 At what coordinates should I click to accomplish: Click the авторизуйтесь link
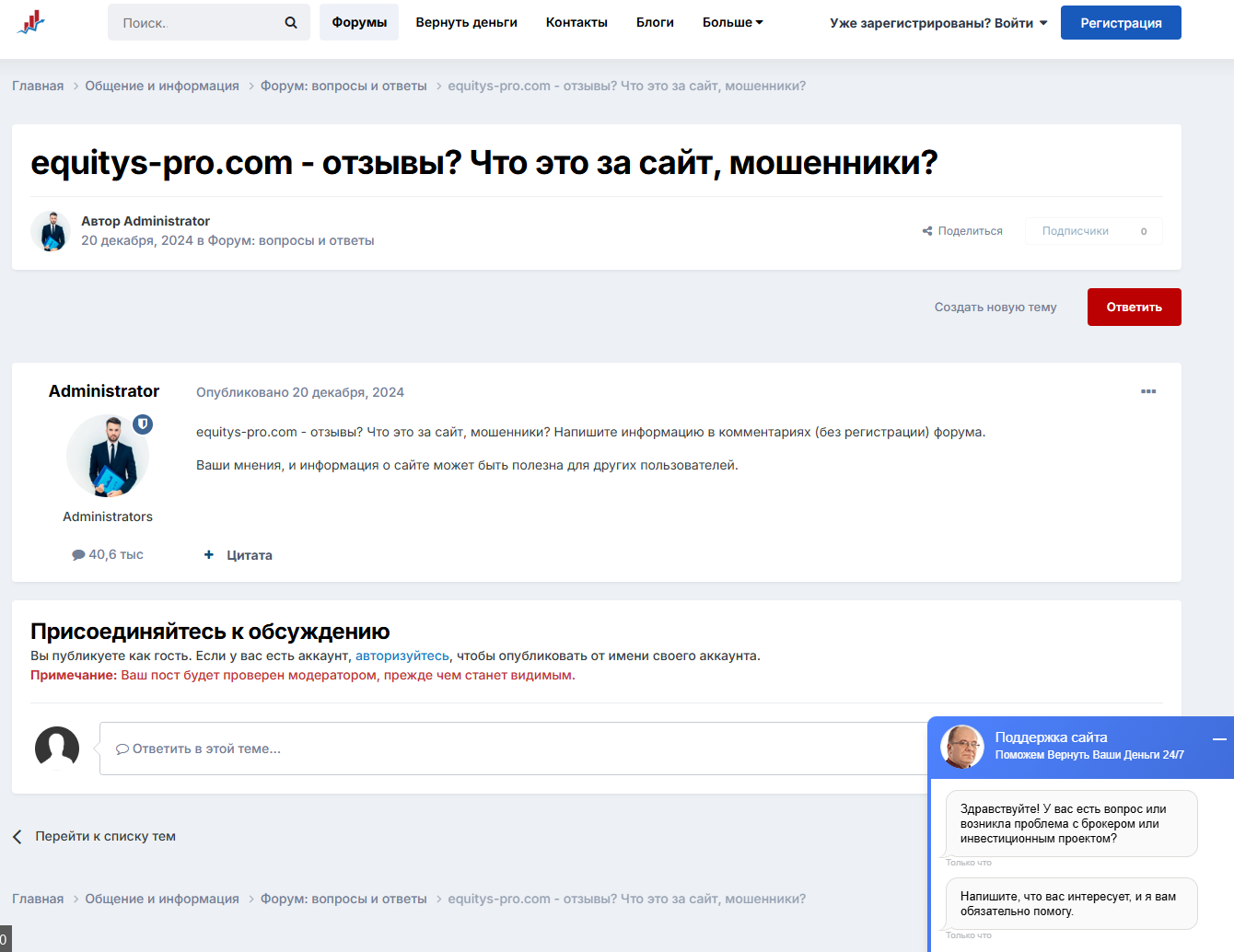point(402,656)
